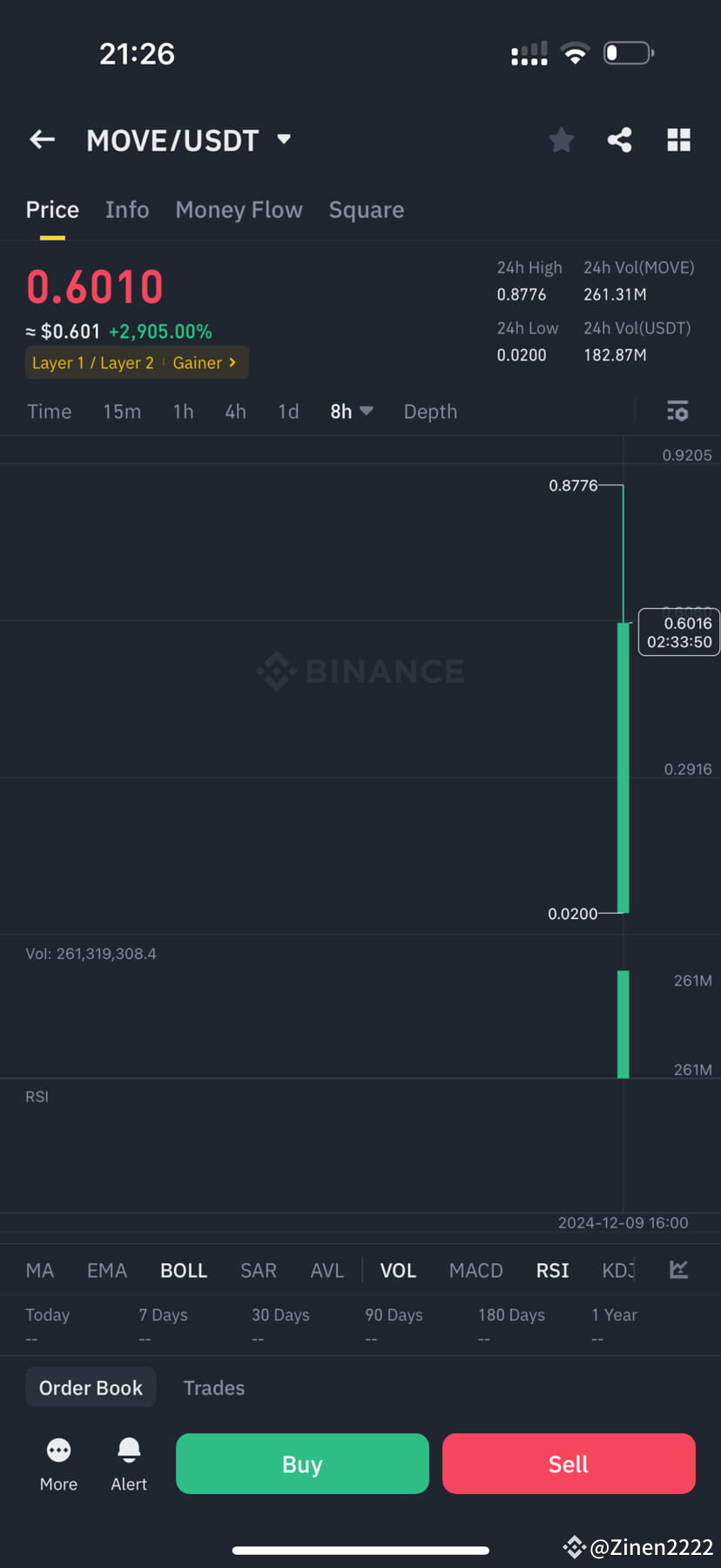Open full chart view icon next to KDJ
Image resolution: width=721 pixels, height=1568 pixels.
[x=678, y=1270]
